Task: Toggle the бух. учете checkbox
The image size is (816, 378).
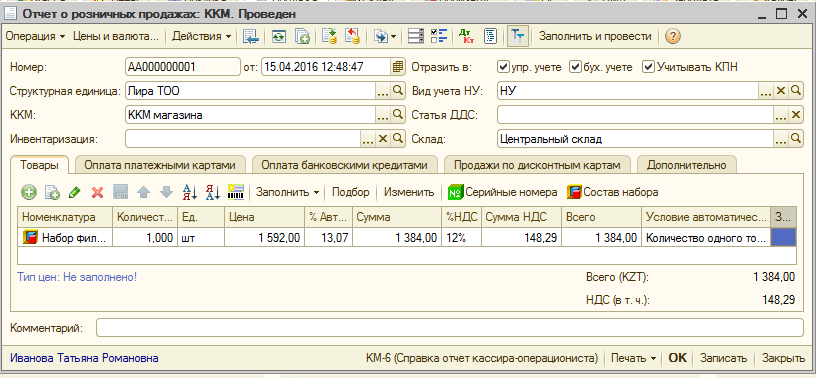Action: pos(575,67)
